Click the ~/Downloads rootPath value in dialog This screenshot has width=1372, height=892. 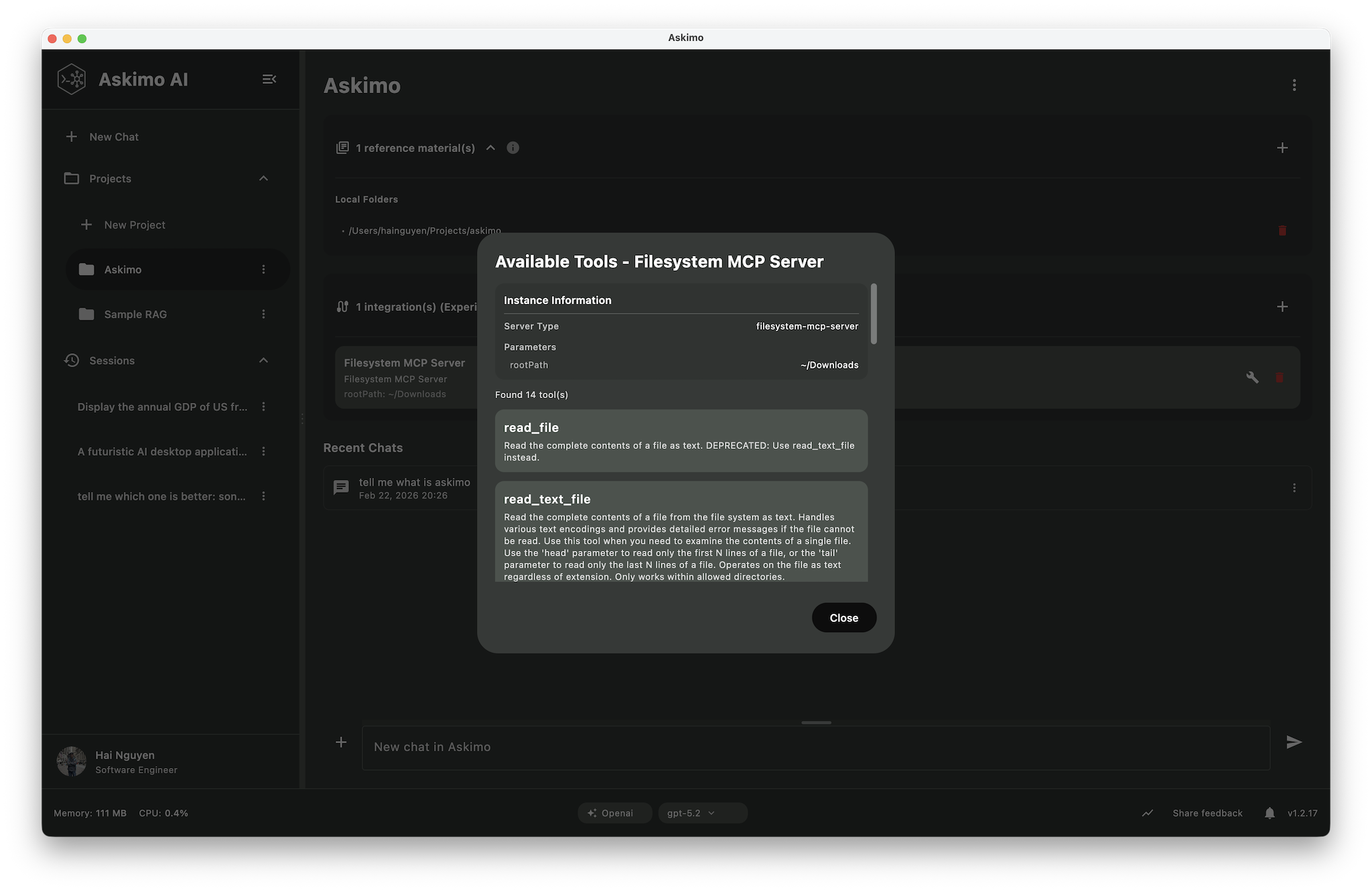pyautogui.click(x=829, y=365)
